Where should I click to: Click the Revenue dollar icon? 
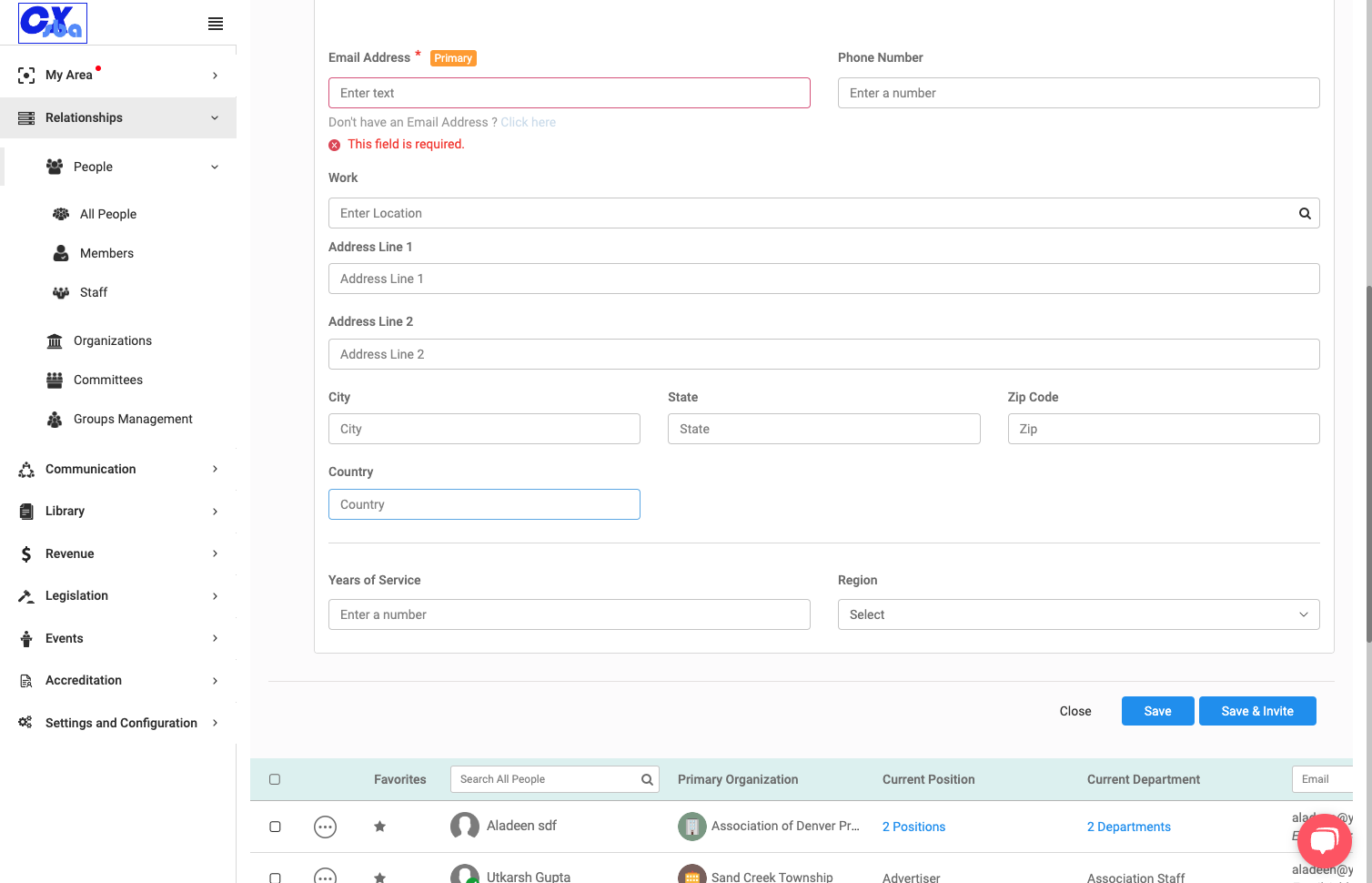[26, 553]
